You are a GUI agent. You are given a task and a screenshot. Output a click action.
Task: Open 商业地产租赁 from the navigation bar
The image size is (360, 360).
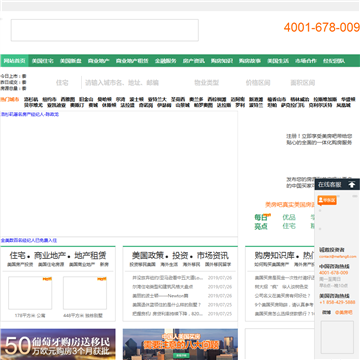(x=132, y=61)
